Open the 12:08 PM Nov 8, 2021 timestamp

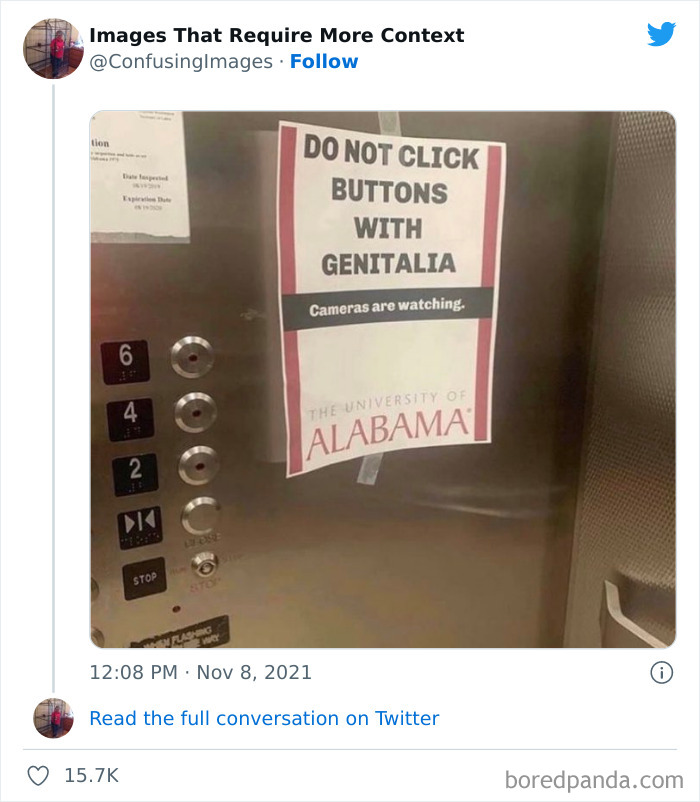pos(200,672)
